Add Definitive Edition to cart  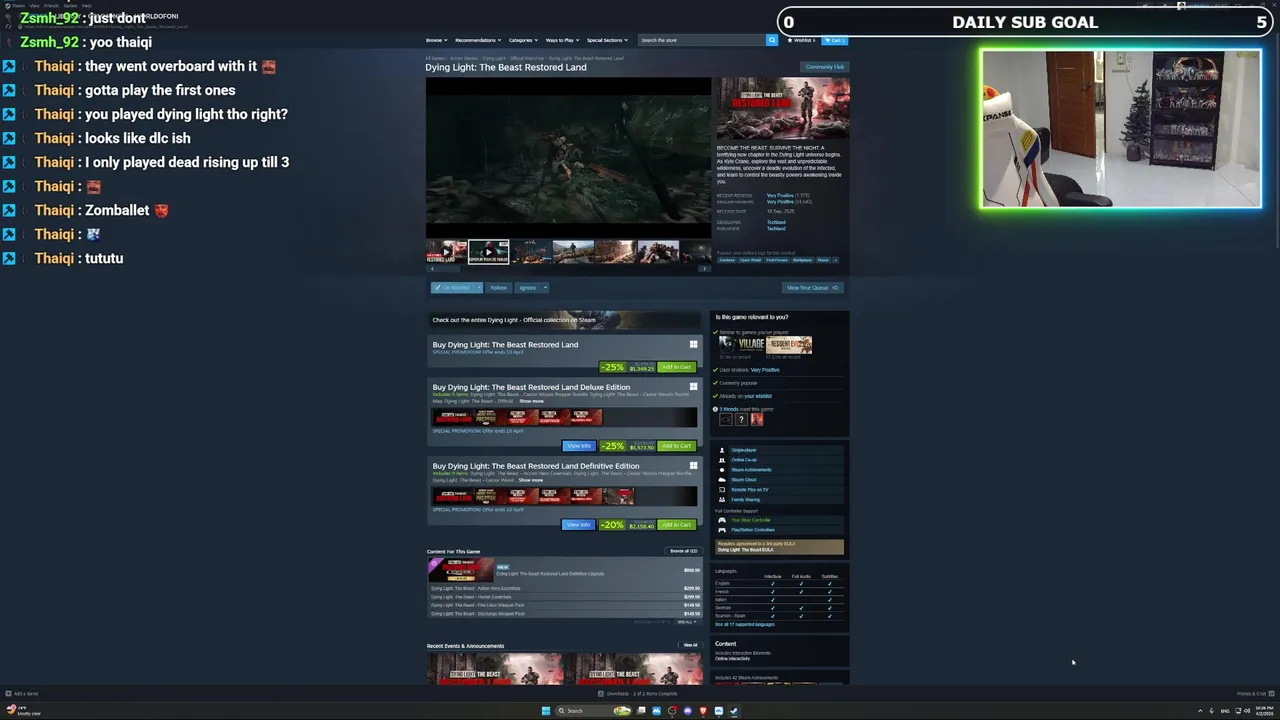[676, 525]
